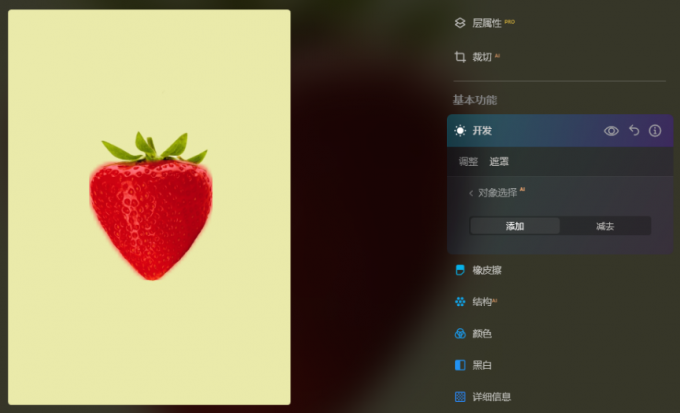Screen dimensions: 680x413
Task: Expand the 详细信息 panel label
Action: [491, 397]
